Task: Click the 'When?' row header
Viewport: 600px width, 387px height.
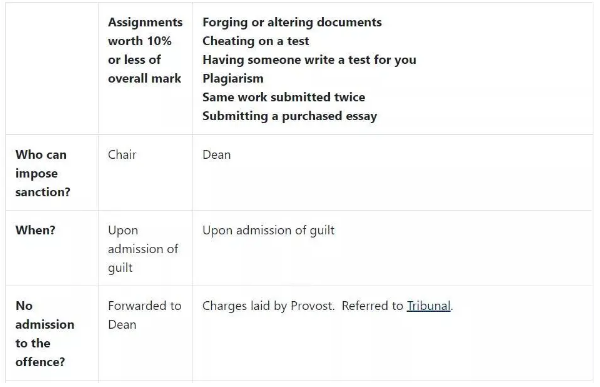Action: (35, 230)
